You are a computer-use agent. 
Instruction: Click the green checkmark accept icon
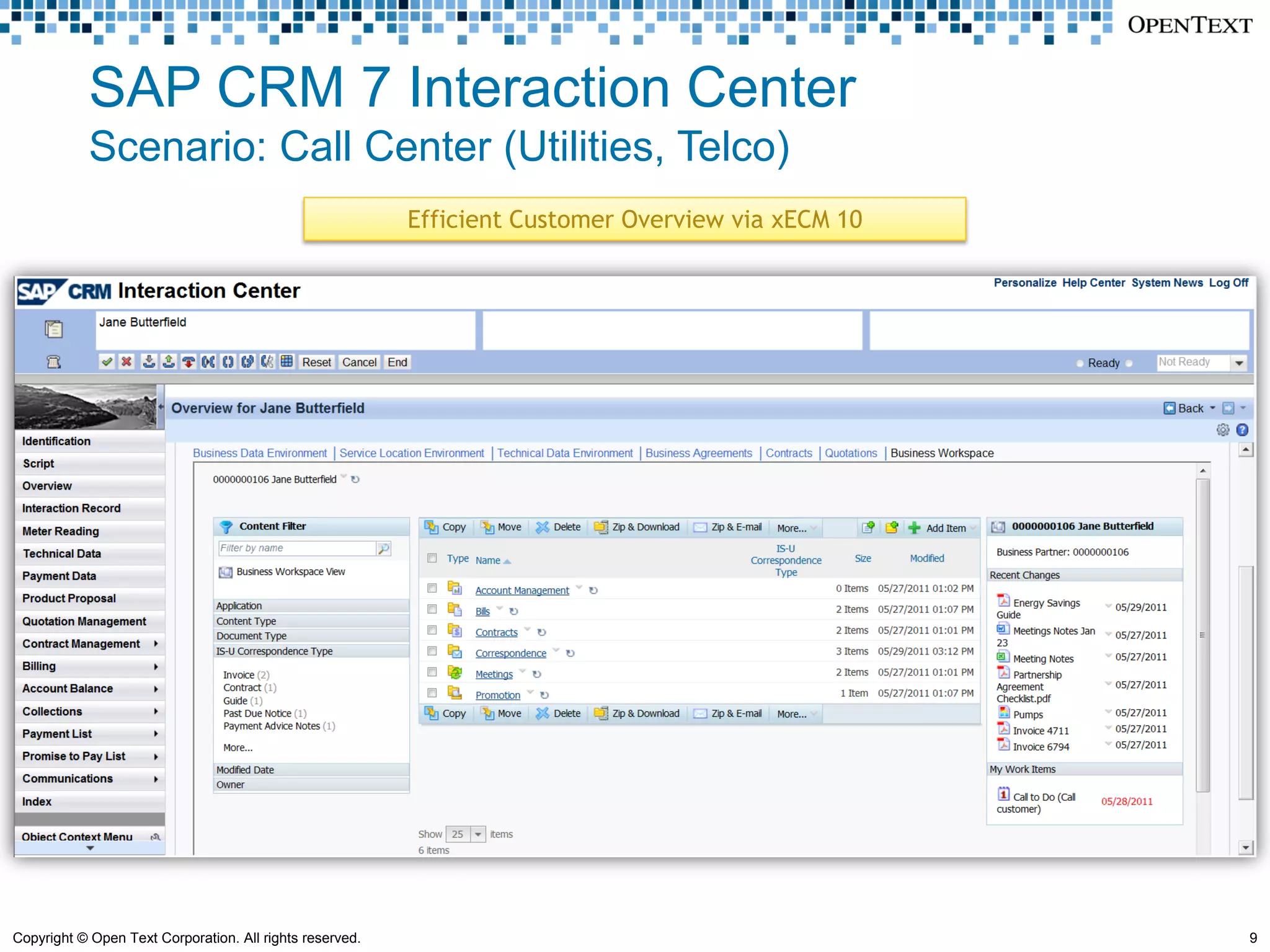(107, 362)
